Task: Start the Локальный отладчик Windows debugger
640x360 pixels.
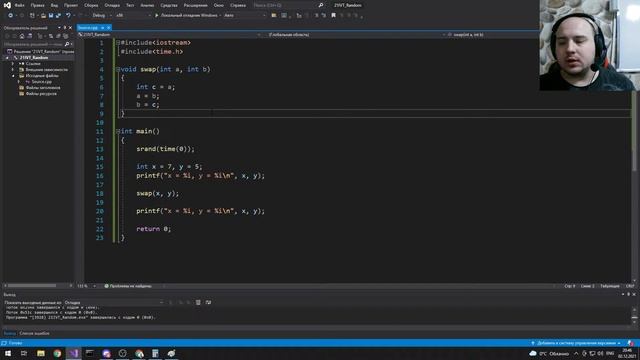Action: [186, 16]
